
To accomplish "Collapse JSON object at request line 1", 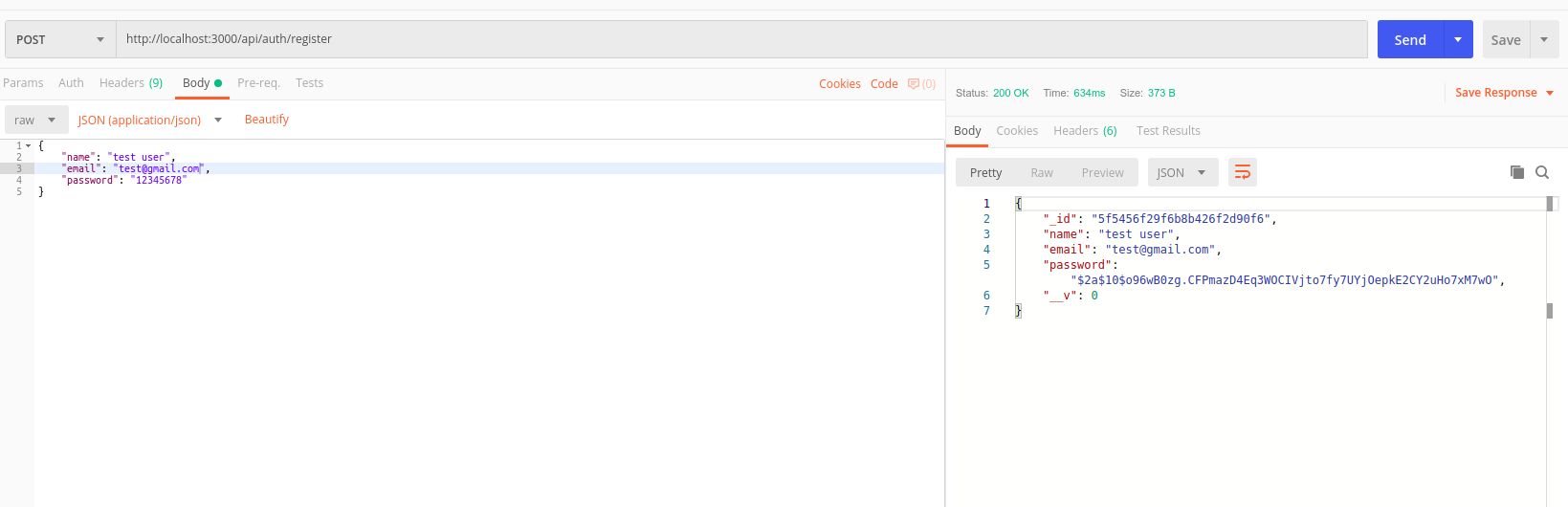I will tap(28, 145).
